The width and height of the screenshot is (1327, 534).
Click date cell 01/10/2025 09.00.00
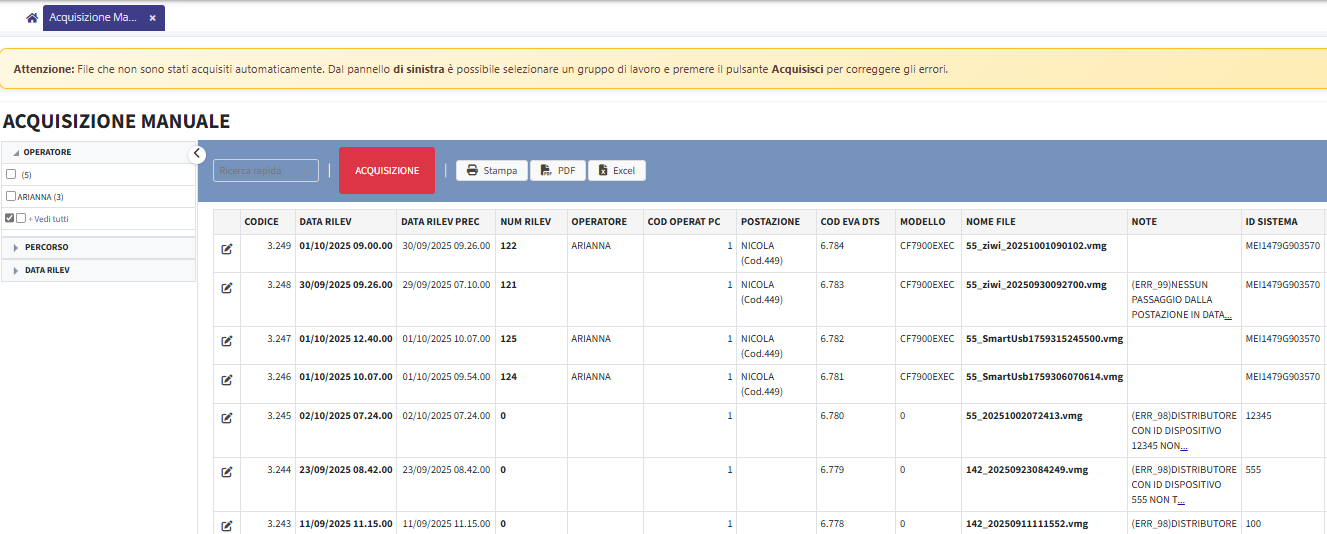coord(345,245)
